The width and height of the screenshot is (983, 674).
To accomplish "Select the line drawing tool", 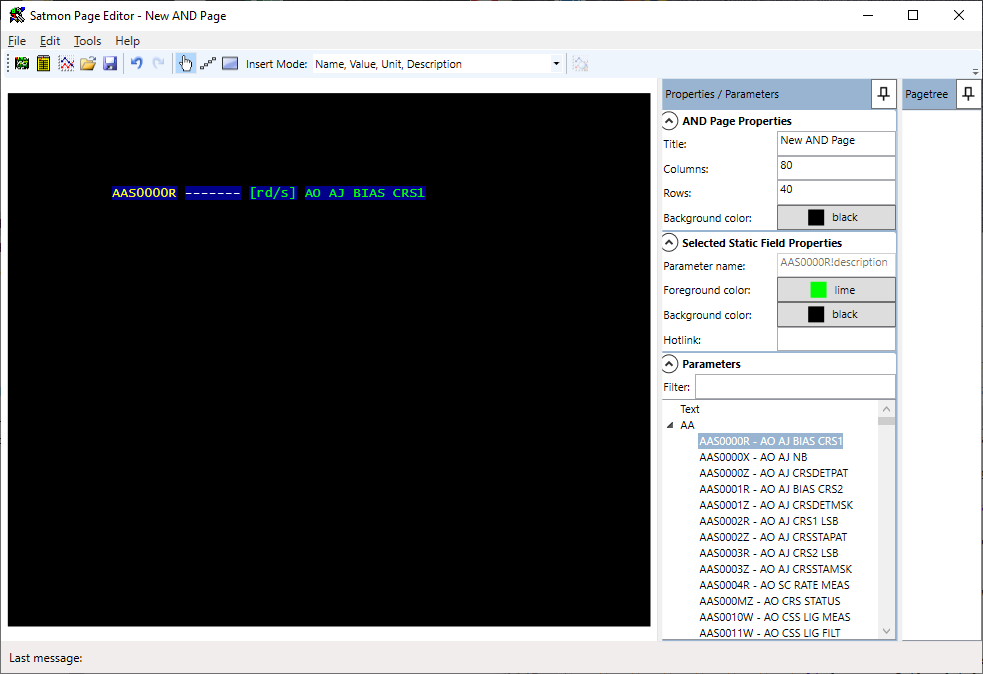I will (208, 64).
